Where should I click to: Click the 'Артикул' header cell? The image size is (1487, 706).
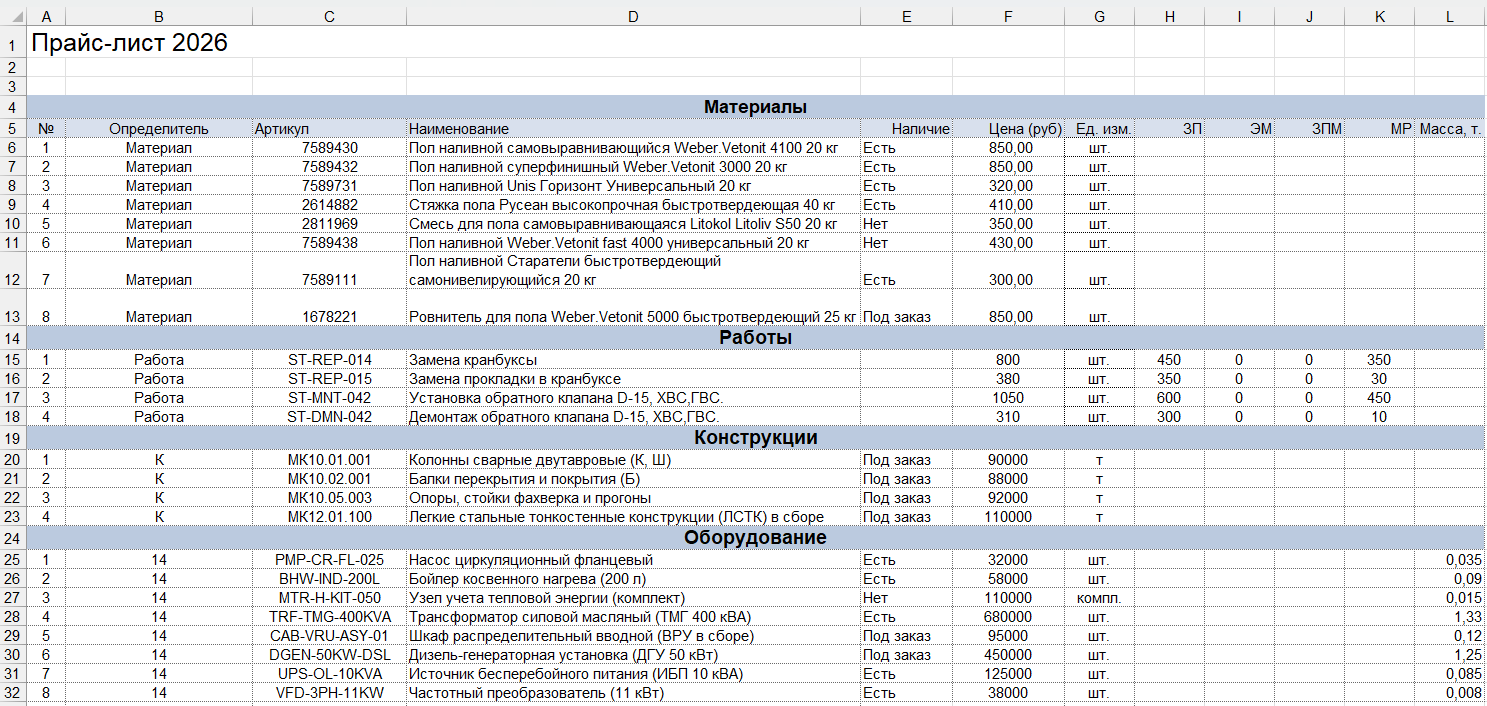point(329,129)
